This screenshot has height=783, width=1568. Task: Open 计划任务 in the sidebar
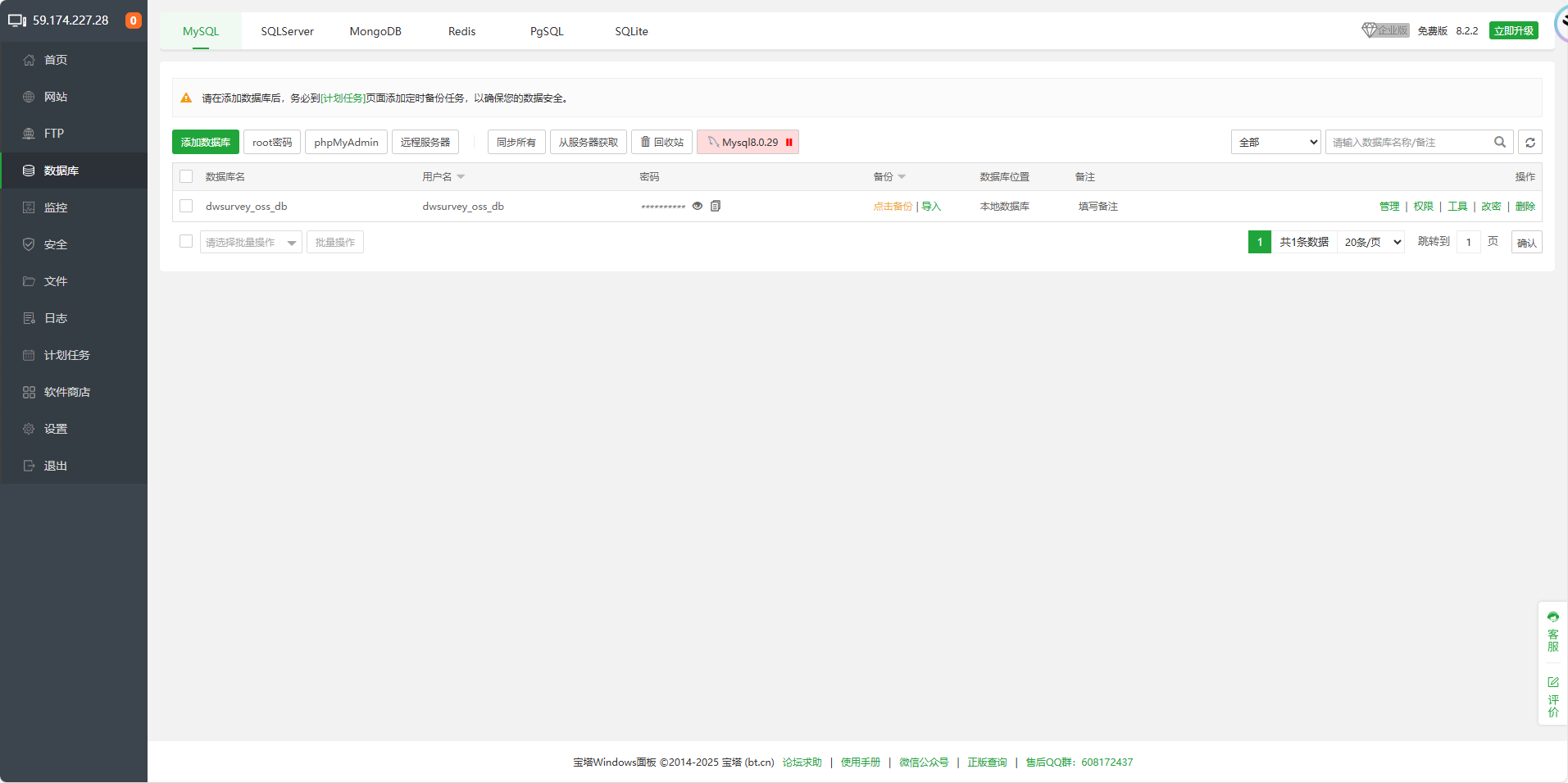(x=66, y=355)
